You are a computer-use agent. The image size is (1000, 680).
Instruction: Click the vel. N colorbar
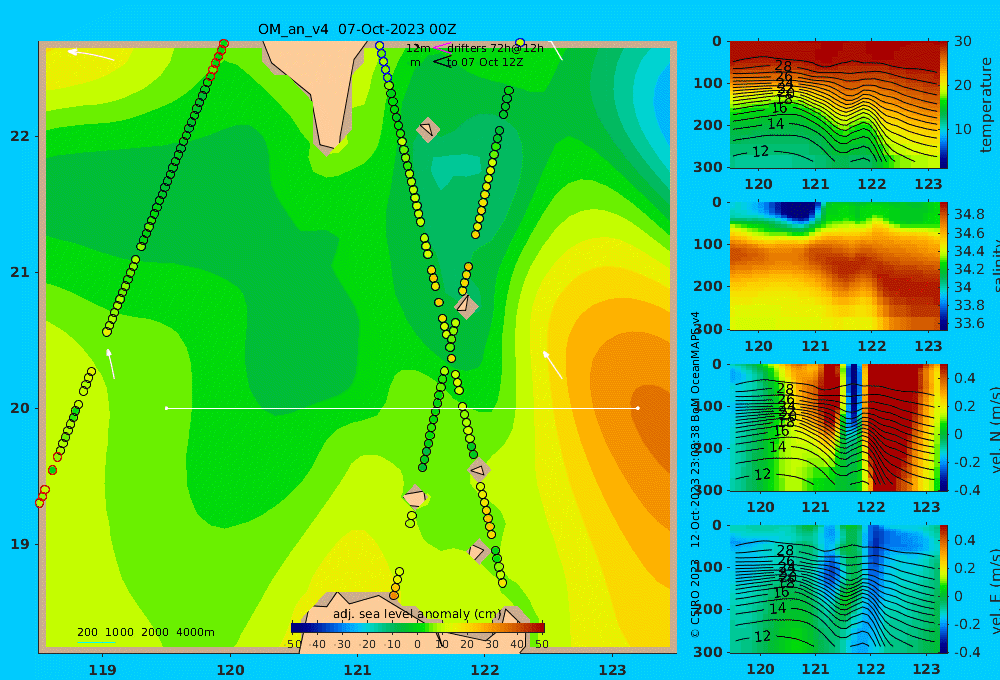tap(944, 427)
